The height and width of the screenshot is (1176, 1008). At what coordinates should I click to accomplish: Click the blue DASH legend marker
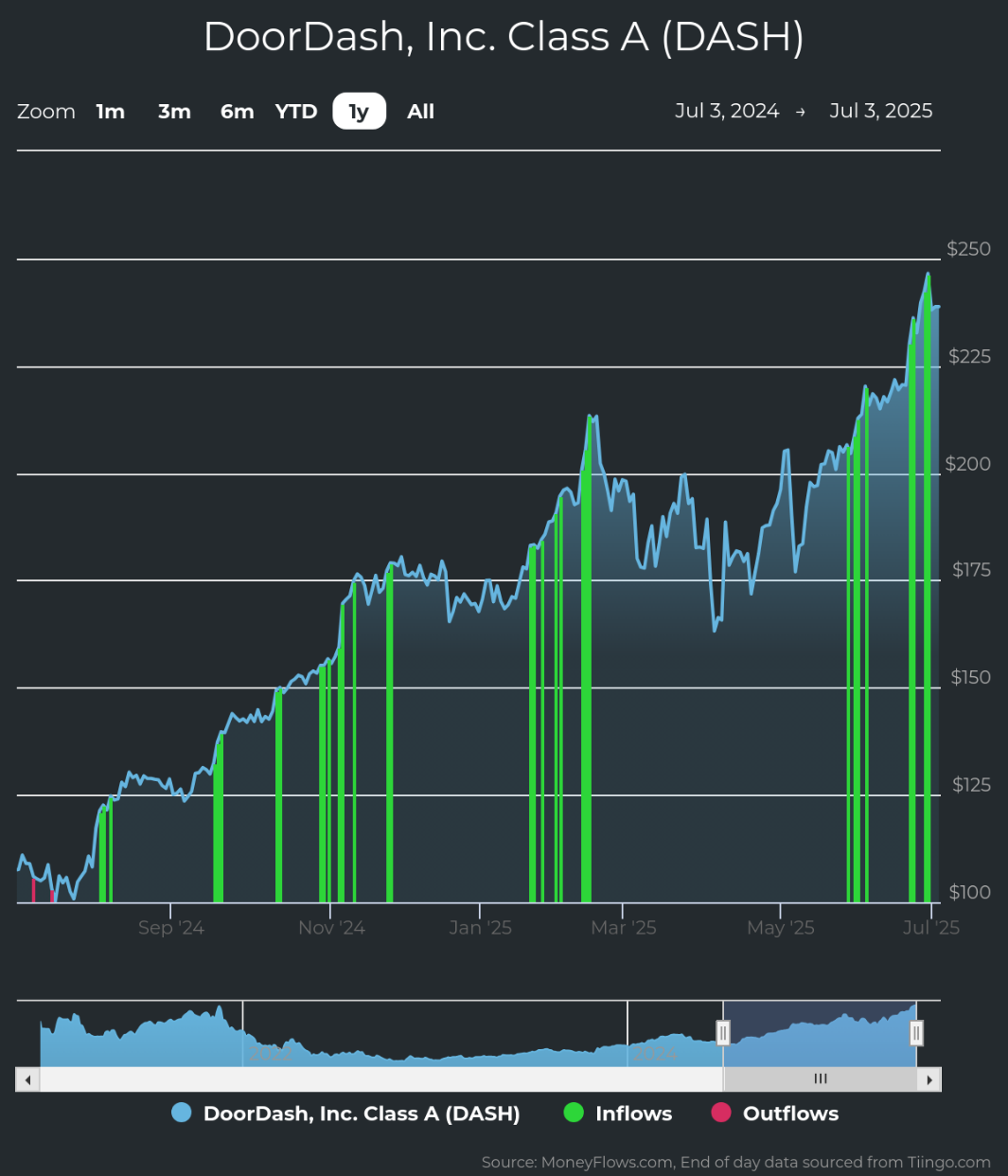pyautogui.click(x=182, y=1114)
